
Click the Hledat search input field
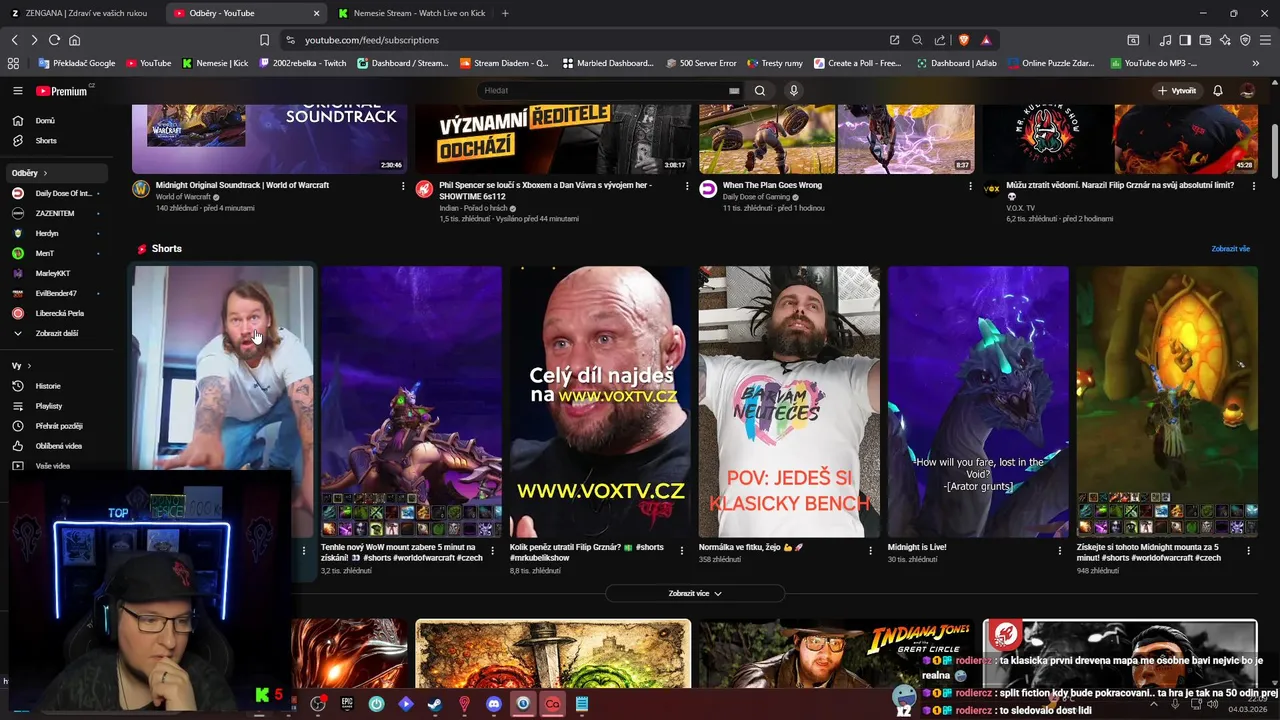coord(602,91)
